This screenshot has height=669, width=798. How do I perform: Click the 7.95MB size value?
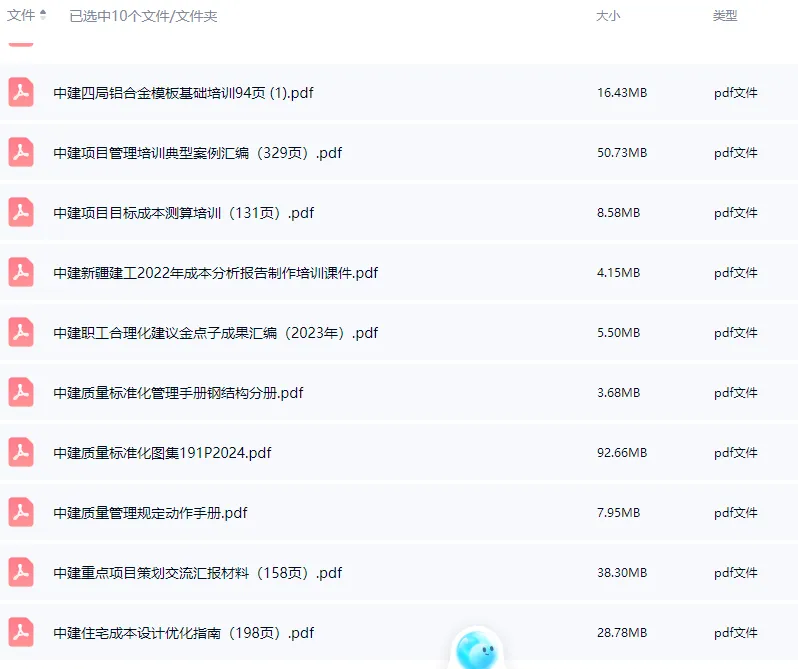[x=618, y=513]
